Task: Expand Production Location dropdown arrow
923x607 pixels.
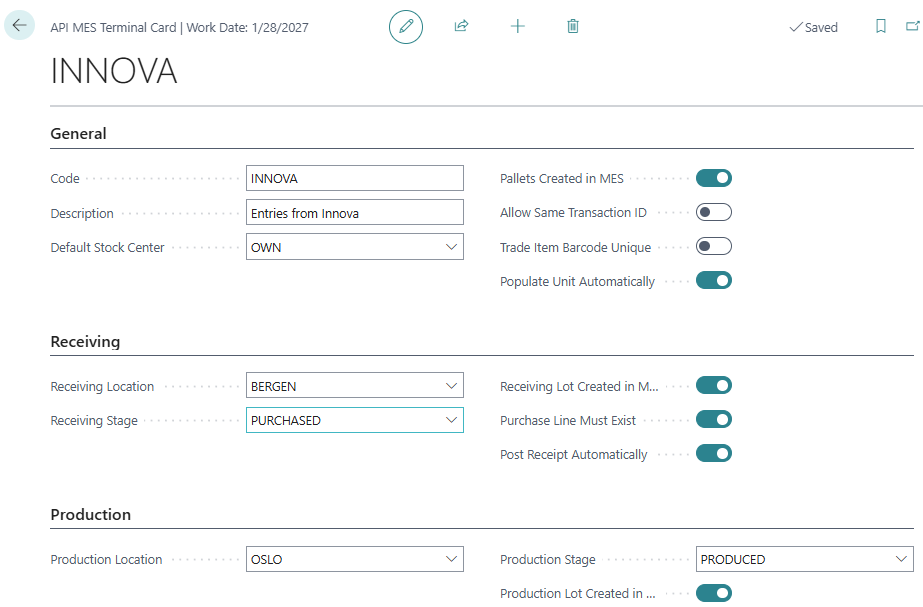Action: (x=451, y=559)
